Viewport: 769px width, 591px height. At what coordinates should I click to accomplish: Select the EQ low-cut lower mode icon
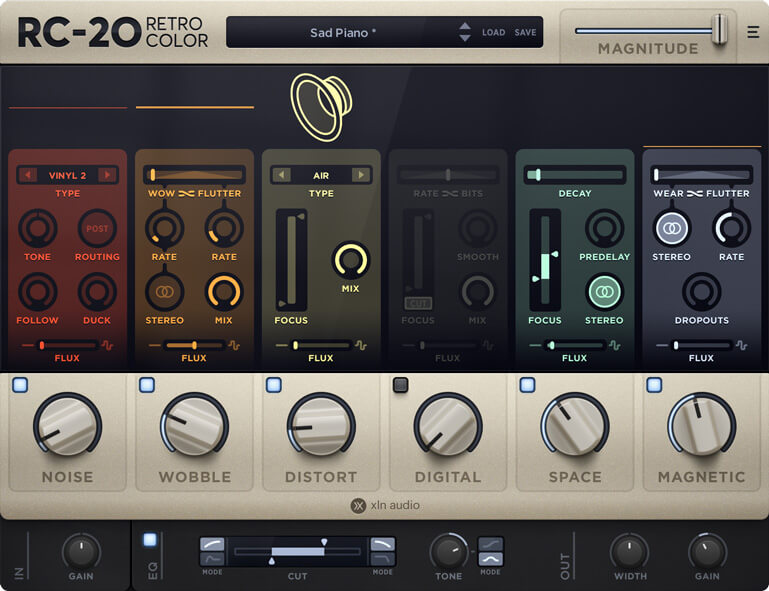coord(212,559)
